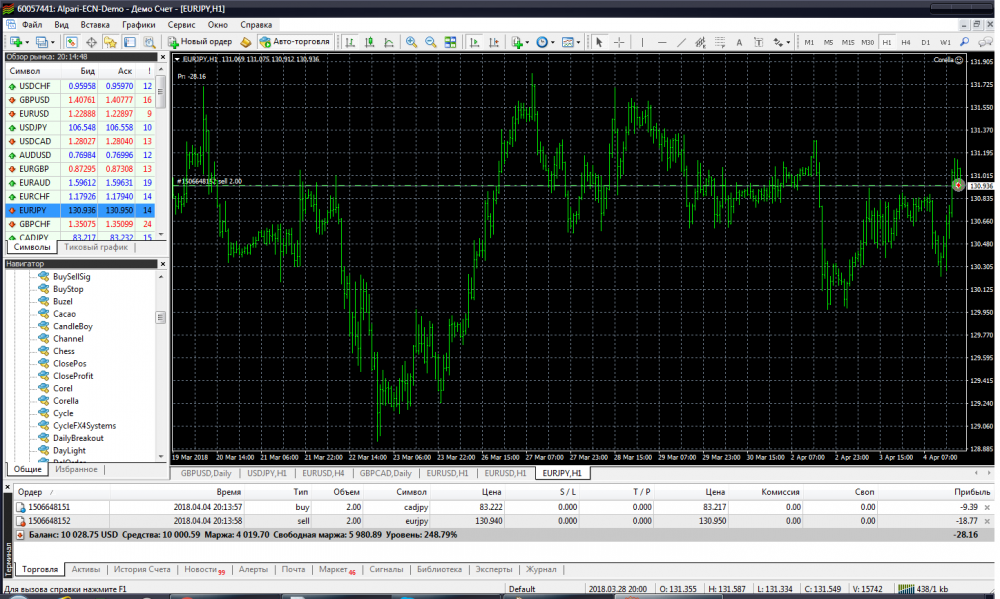Click the Tile Windows icon
The image size is (1000, 599).
450,42
